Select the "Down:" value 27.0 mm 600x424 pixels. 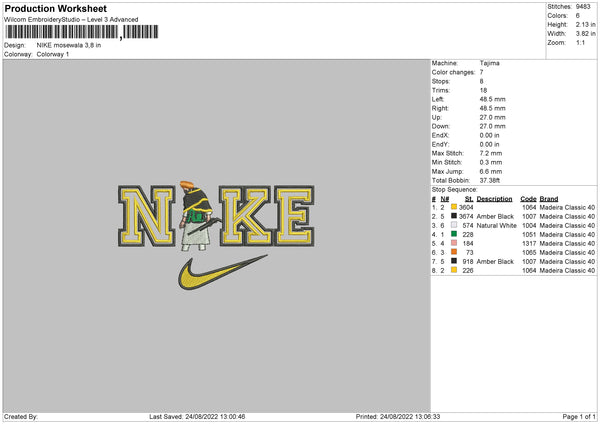point(492,126)
